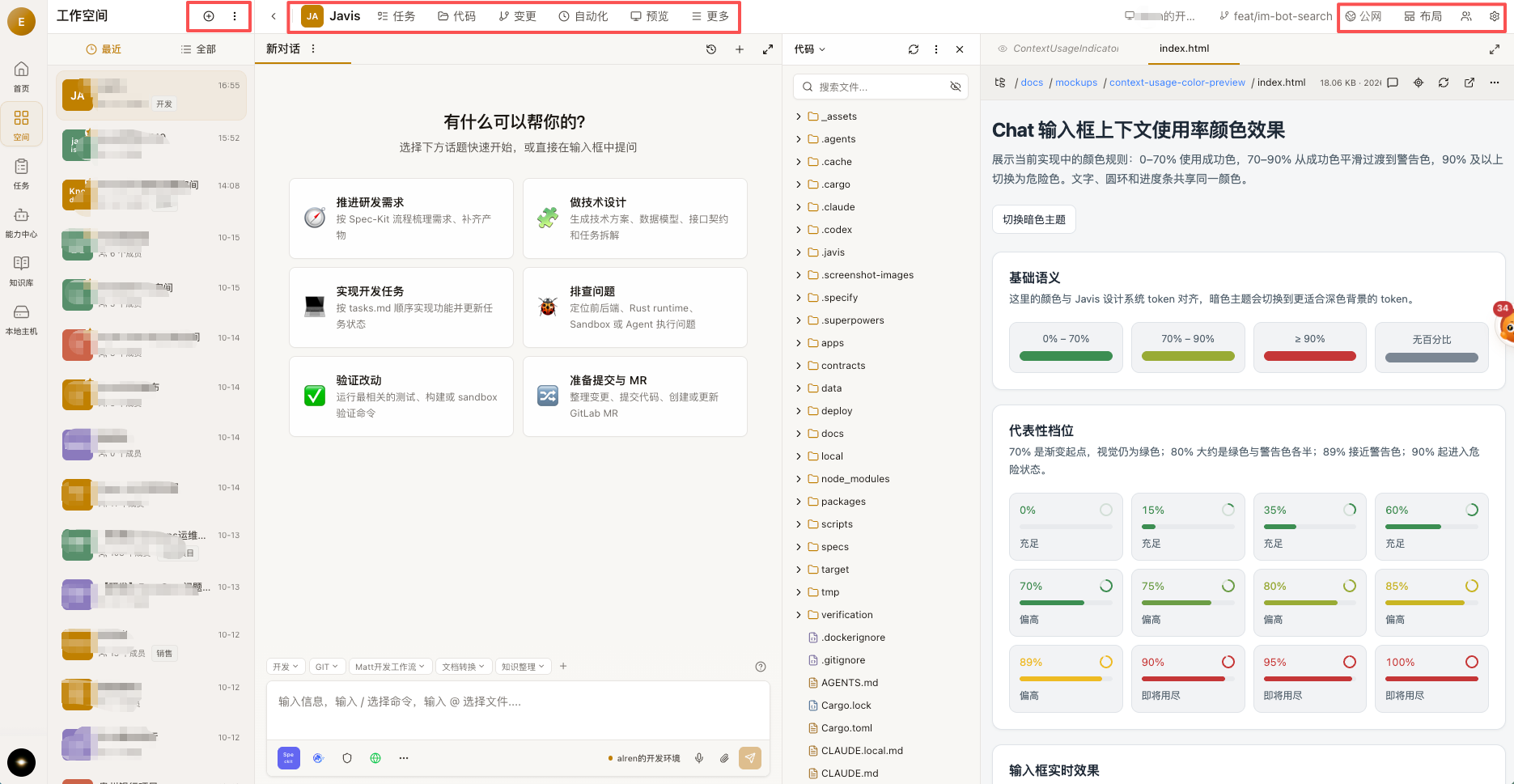Click the locate target icon in file header
This screenshot has height=784, width=1514.
point(1419,83)
